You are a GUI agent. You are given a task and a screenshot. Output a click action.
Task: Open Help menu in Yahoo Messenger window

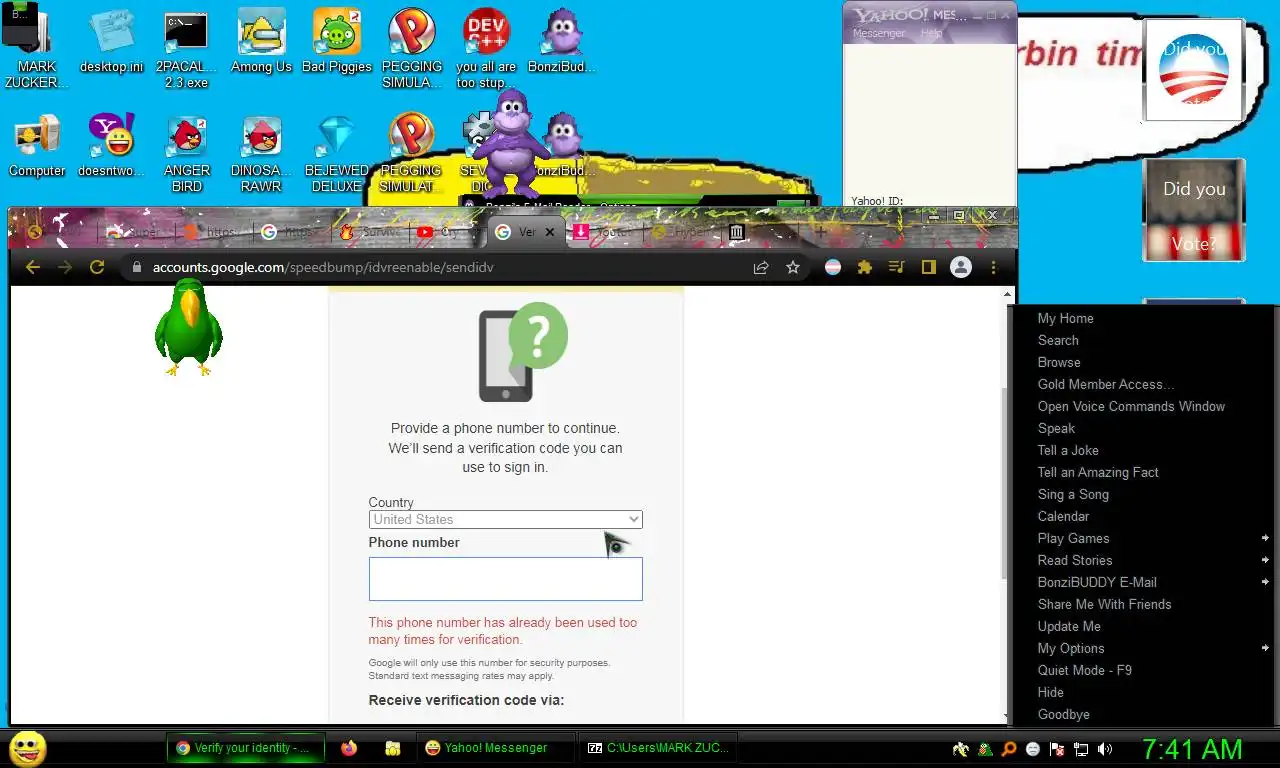point(931,33)
